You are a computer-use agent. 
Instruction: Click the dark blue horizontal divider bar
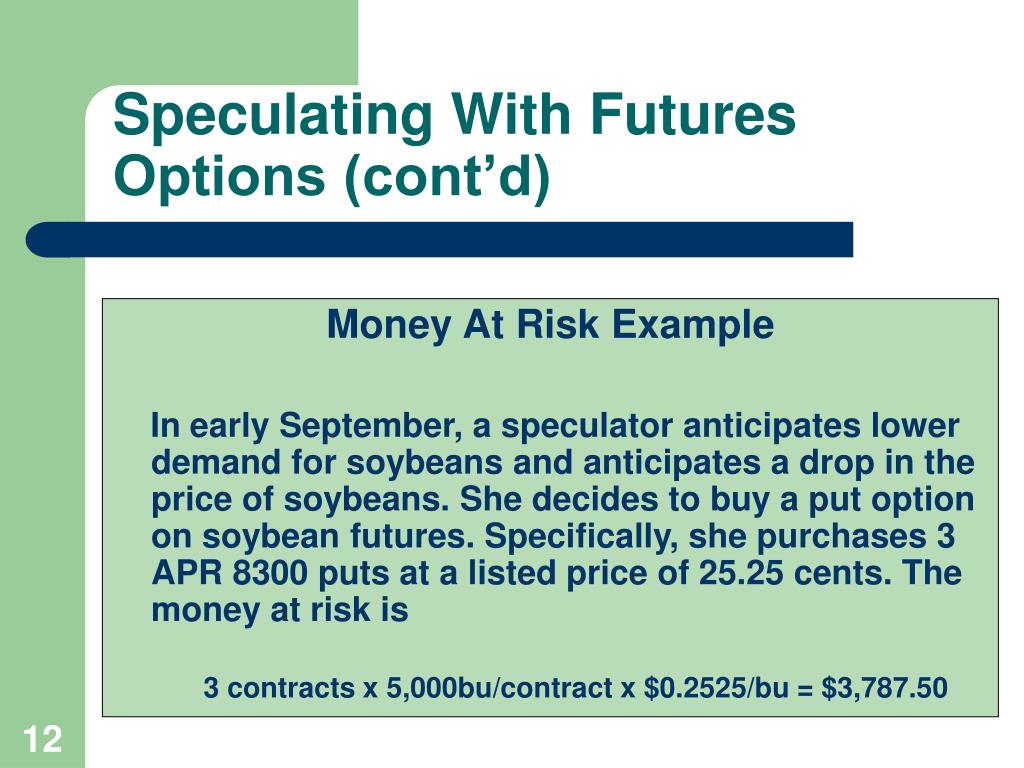(x=439, y=239)
